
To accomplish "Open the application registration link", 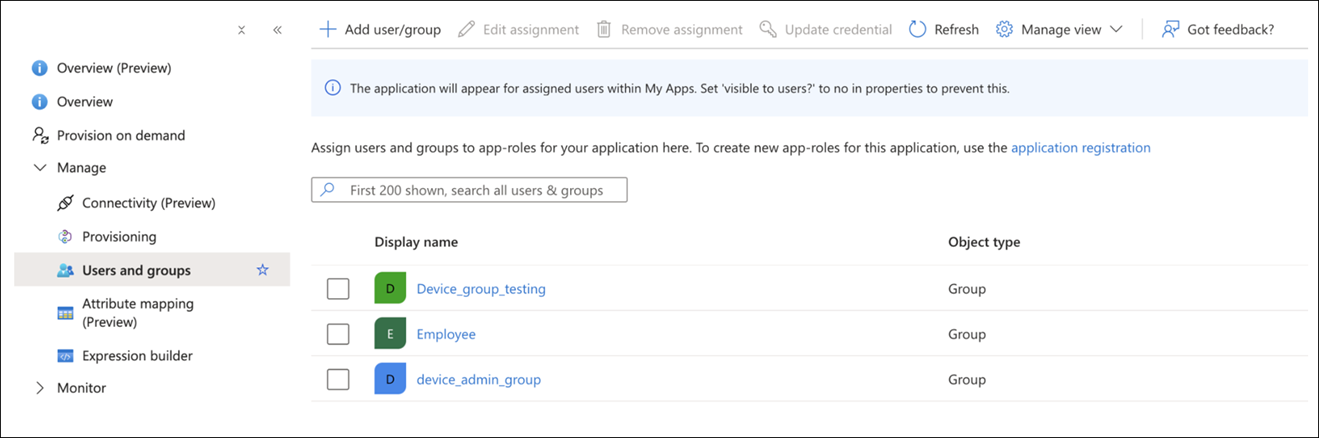I will [x=1080, y=147].
